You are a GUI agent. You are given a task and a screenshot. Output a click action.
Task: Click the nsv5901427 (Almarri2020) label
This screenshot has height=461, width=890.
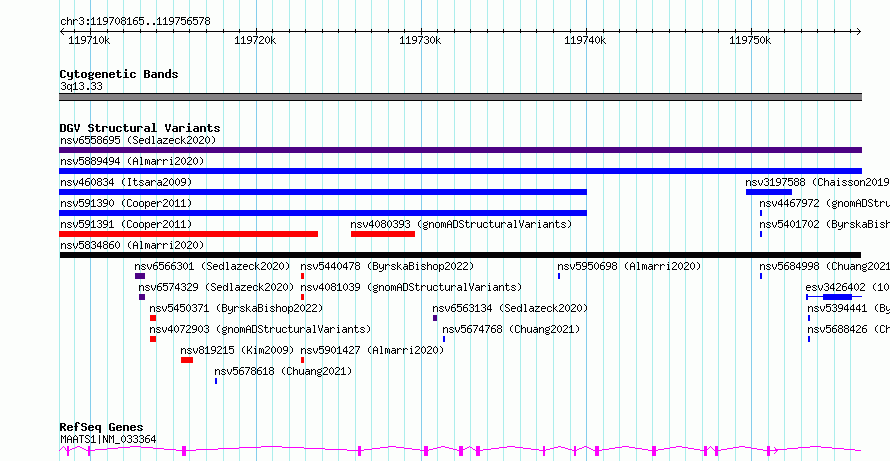tap(372, 350)
